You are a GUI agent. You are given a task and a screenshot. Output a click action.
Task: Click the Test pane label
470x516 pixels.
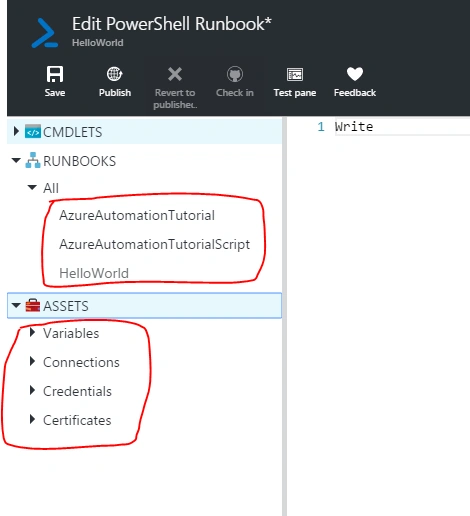point(295,93)
